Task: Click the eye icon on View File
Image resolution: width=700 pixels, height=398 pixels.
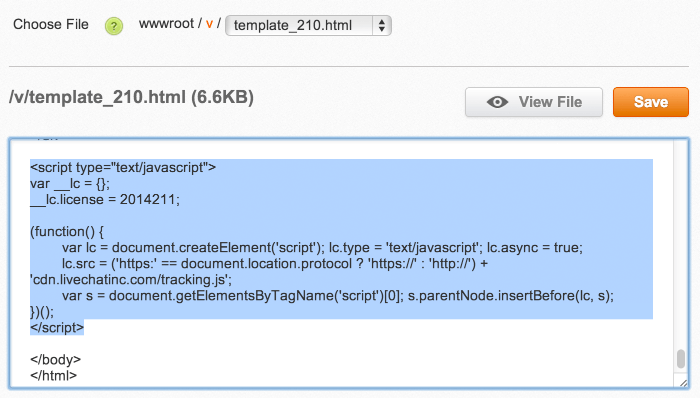Action: pyautogui.click(x=497, y=102)
